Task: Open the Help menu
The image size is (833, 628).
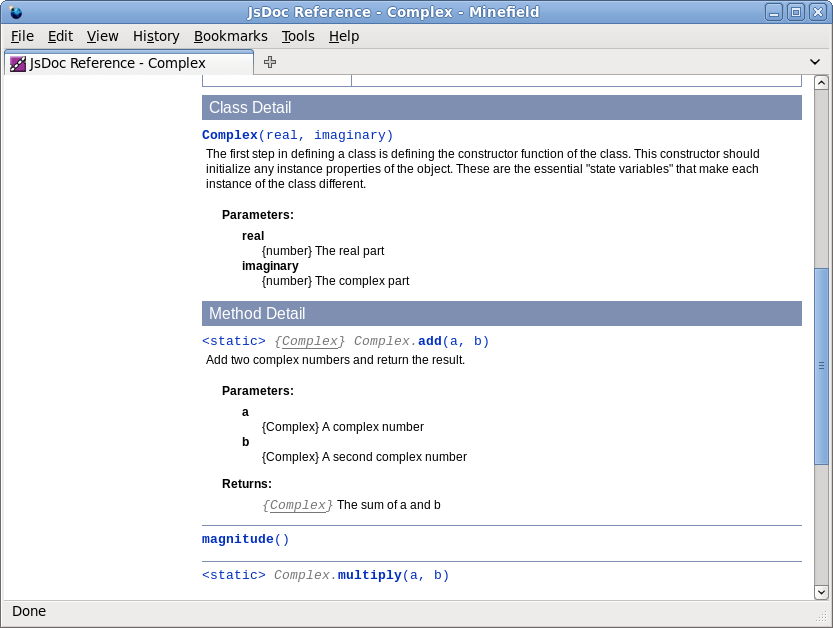Action: coord(344,36)
